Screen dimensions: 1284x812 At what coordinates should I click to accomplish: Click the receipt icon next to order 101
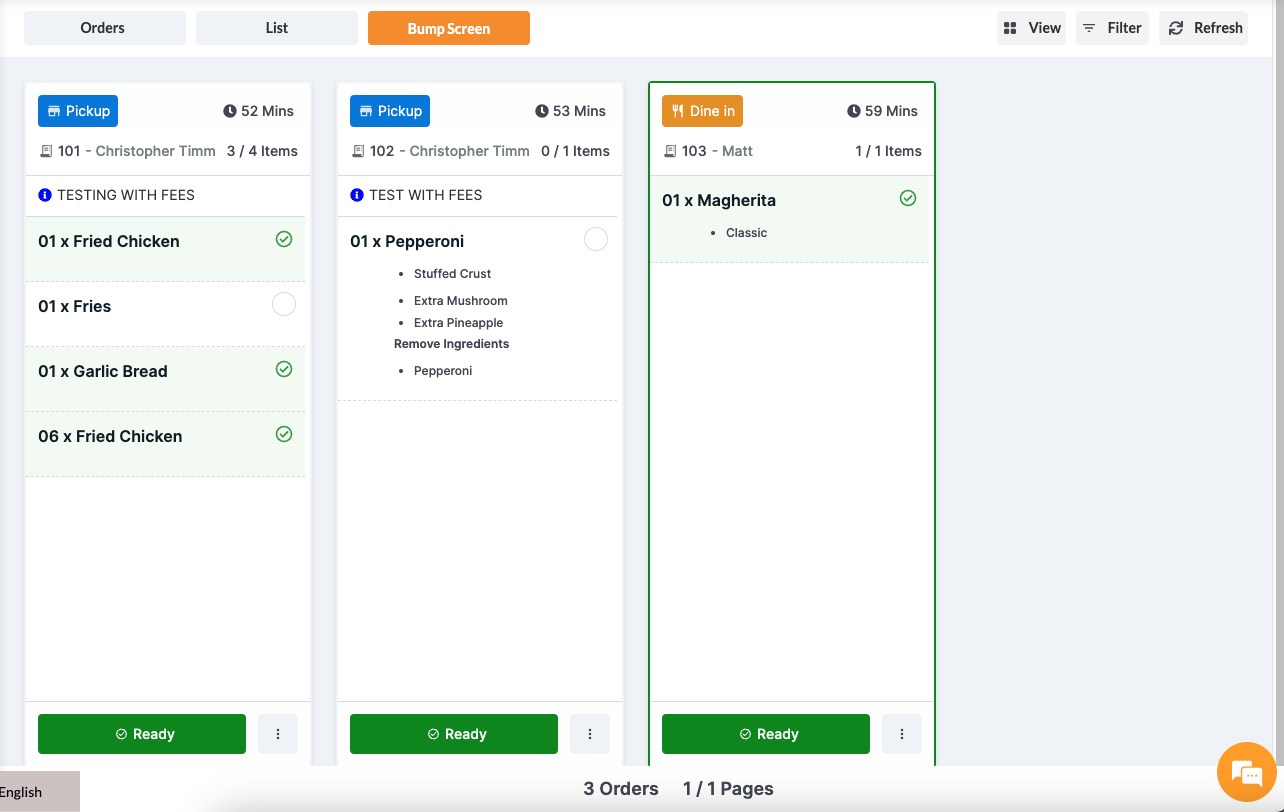coord(45,151)
